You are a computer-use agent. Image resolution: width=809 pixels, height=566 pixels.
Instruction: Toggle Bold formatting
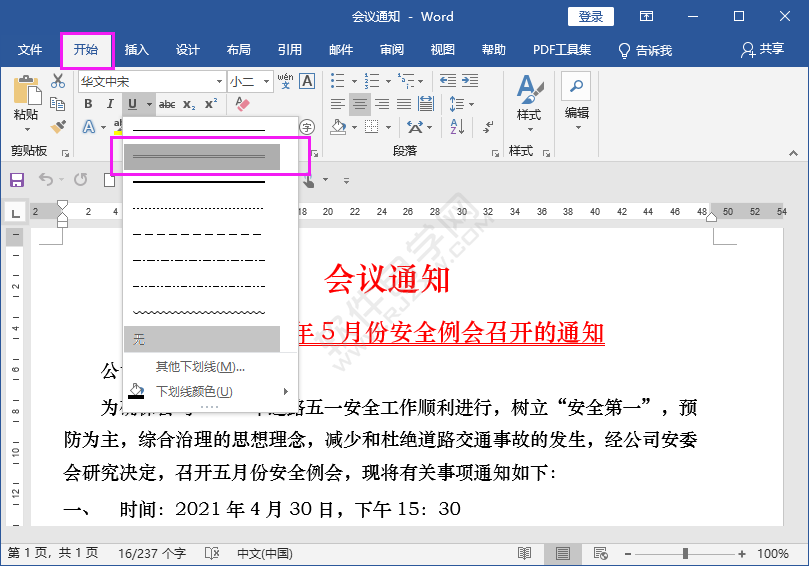coord(88,104)
